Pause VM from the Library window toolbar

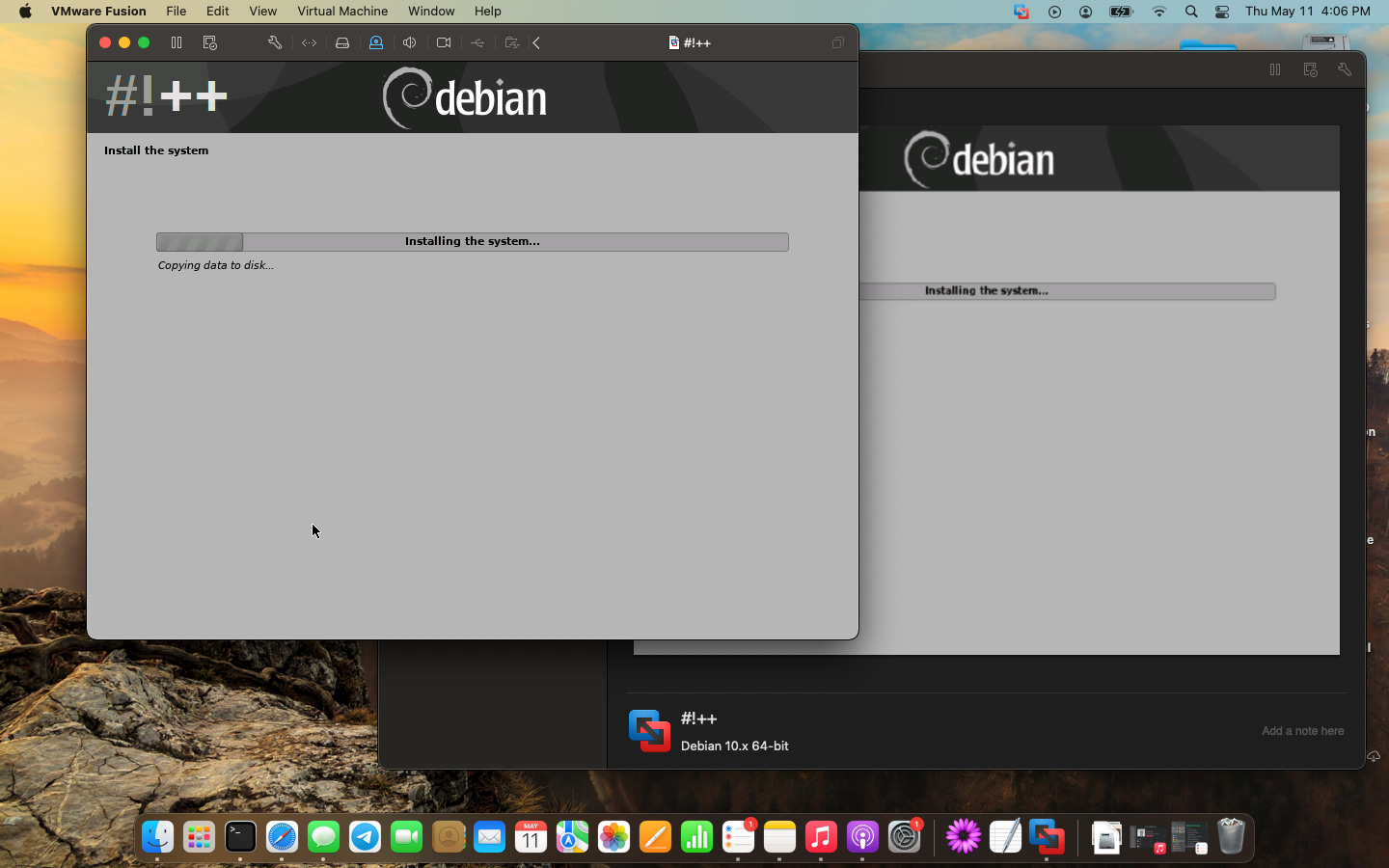[1275, 69]
